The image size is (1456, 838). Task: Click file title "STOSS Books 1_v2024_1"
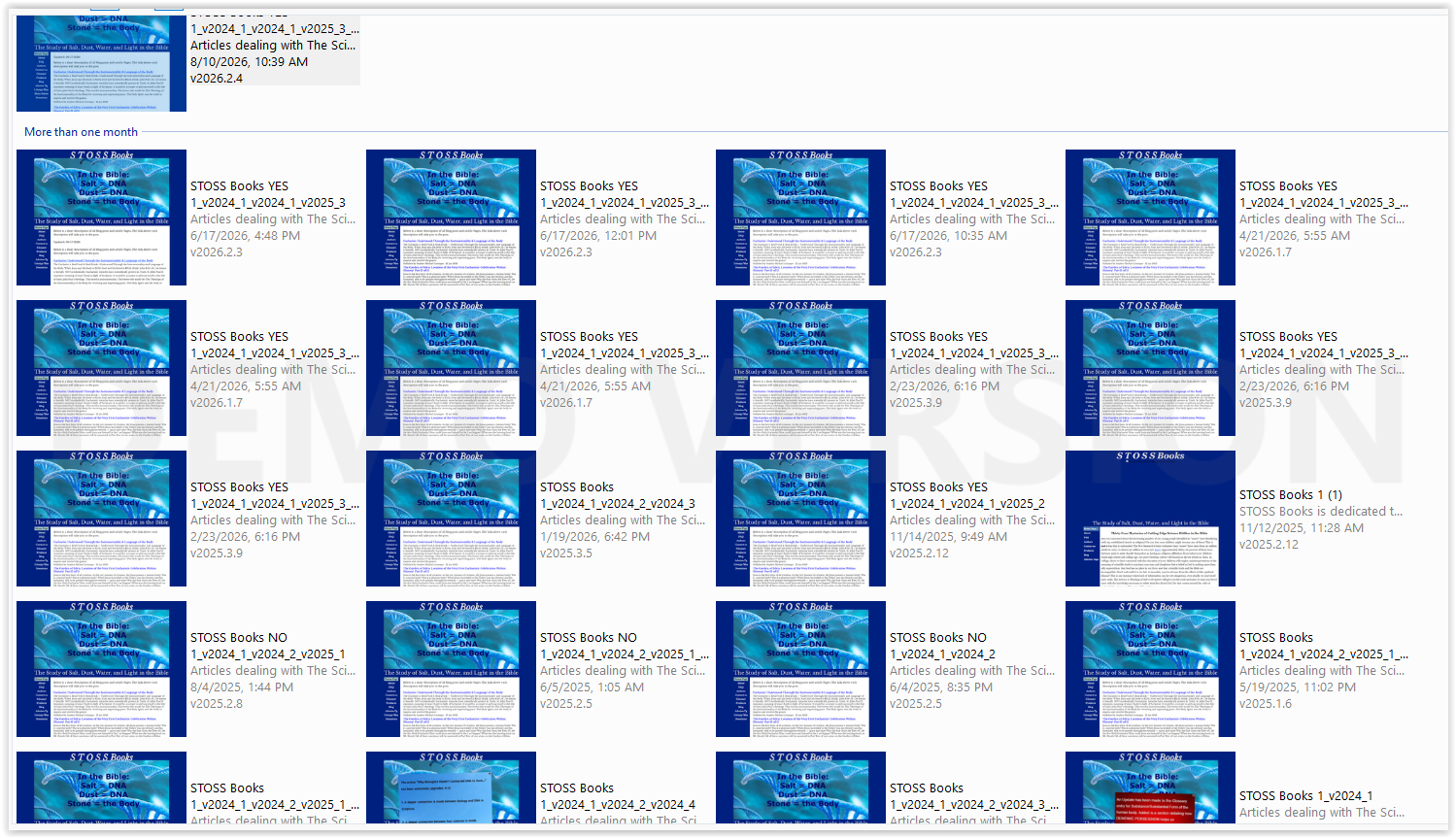point(1306,795)
